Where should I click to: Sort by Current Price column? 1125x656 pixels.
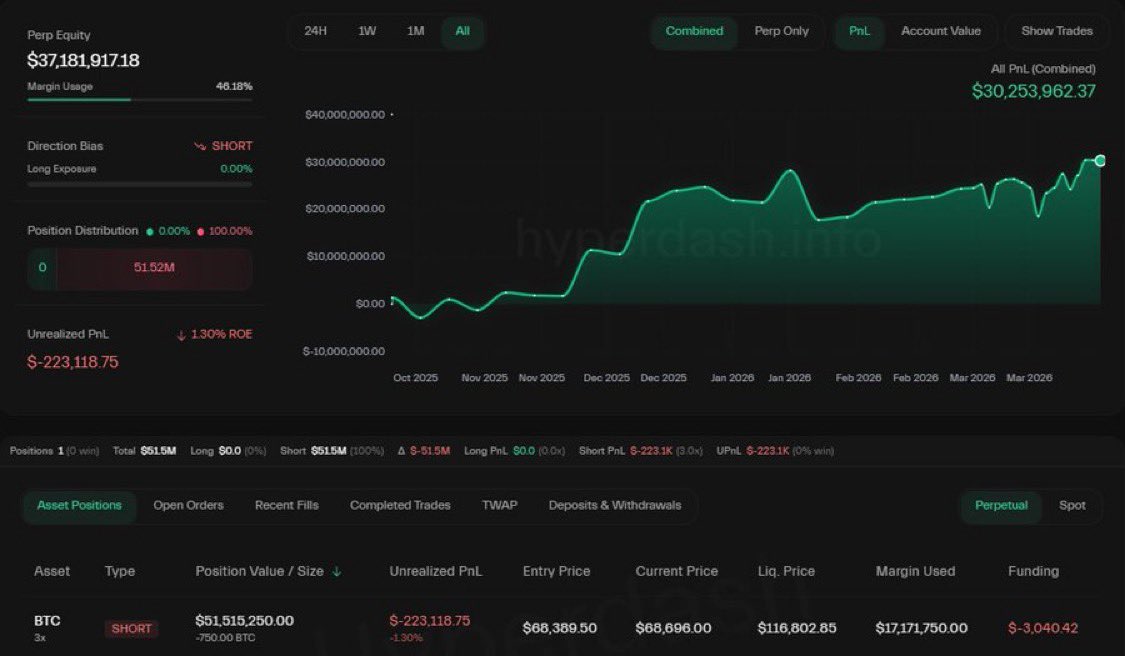[x=677, y=571]
